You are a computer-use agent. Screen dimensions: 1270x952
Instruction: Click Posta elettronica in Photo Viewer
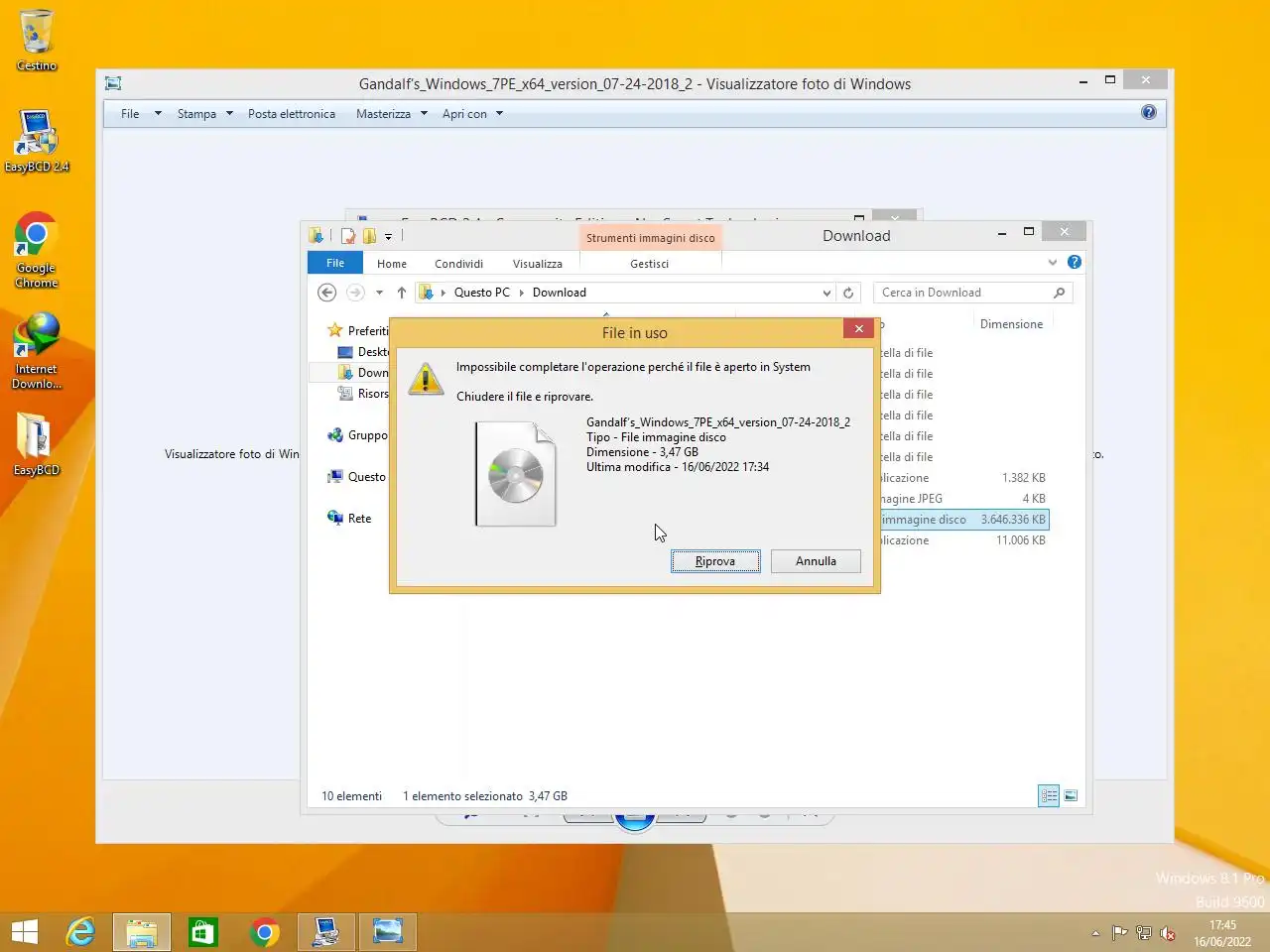[x=292, y=114]
